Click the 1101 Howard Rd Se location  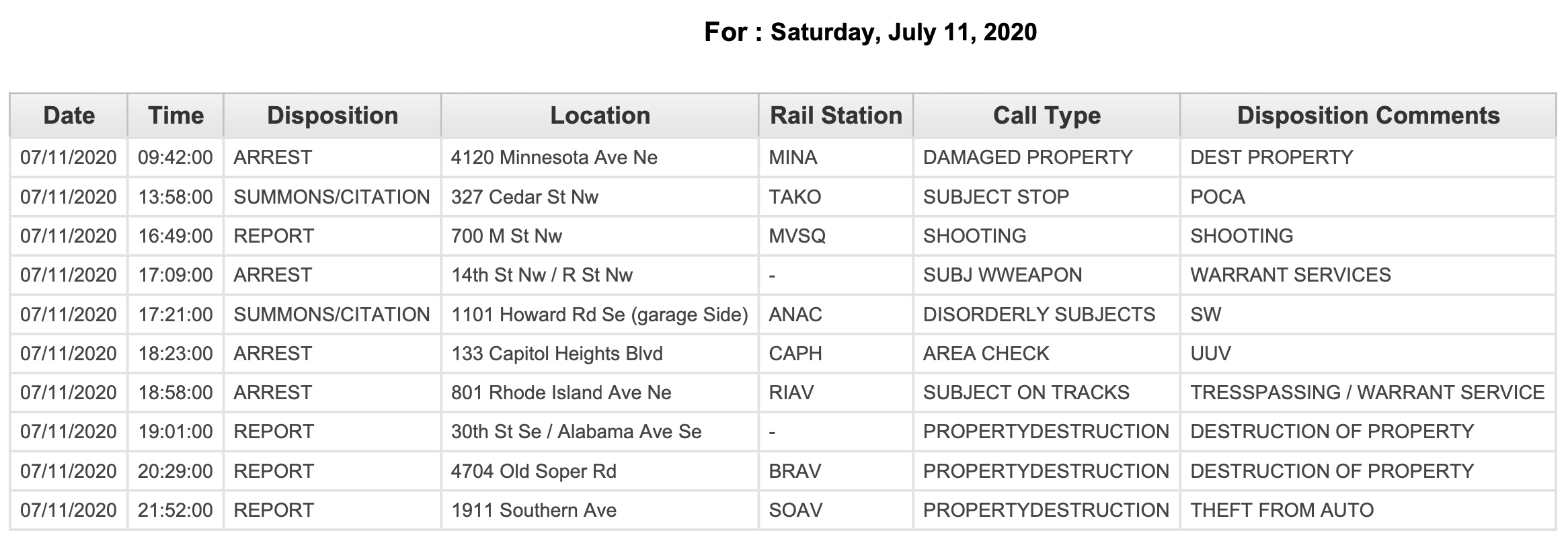coord(600,315)
